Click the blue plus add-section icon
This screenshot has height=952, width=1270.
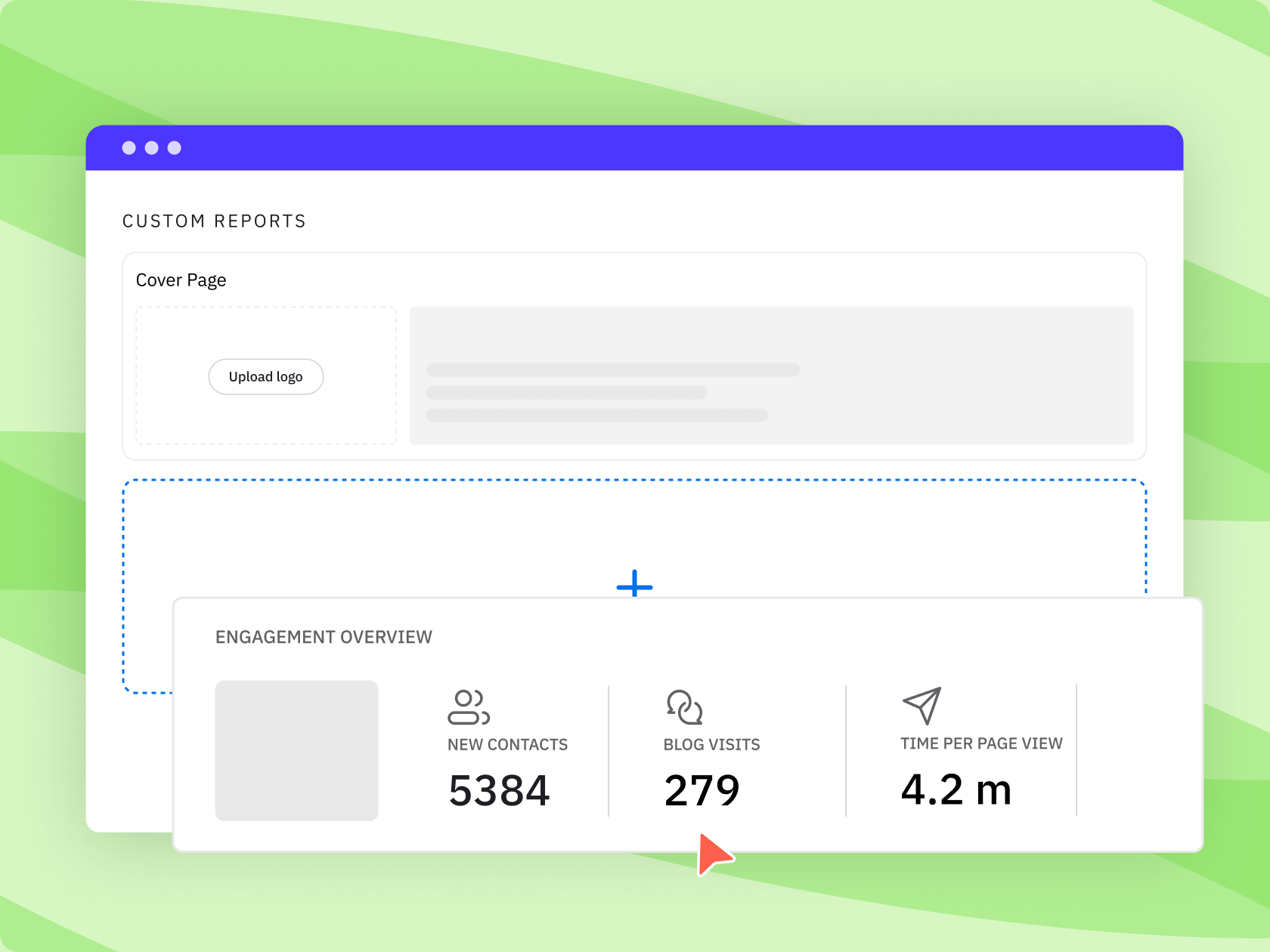634,583
